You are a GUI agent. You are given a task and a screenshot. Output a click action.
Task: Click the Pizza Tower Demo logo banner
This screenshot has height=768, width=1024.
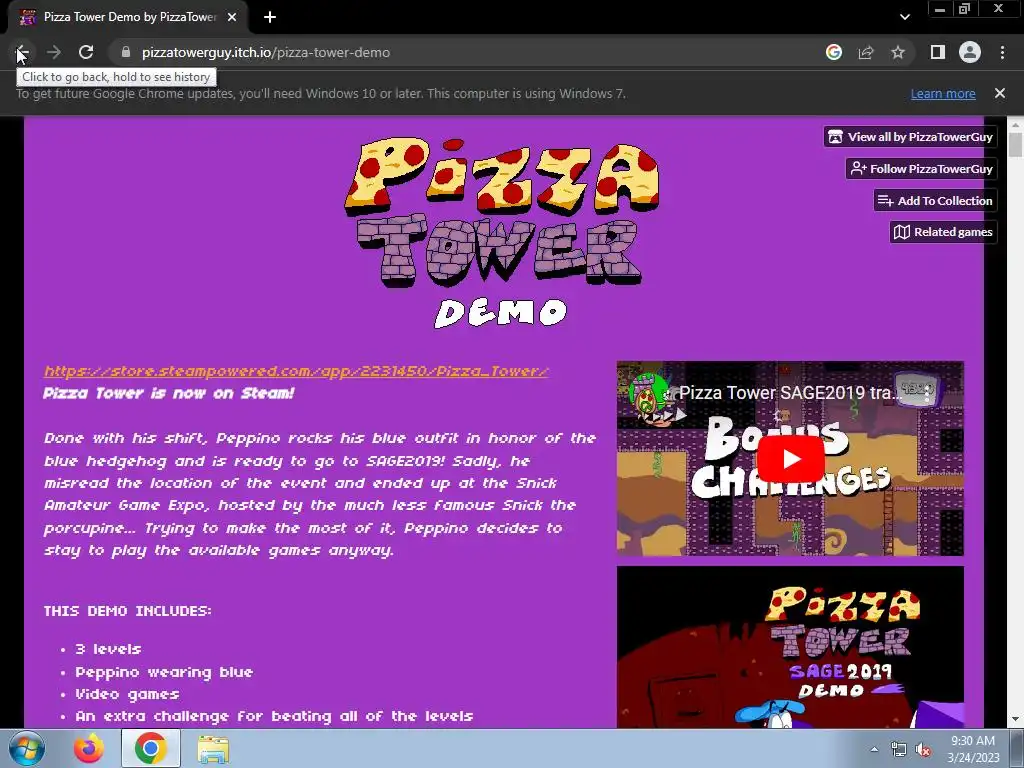click(x=502, y=233)
